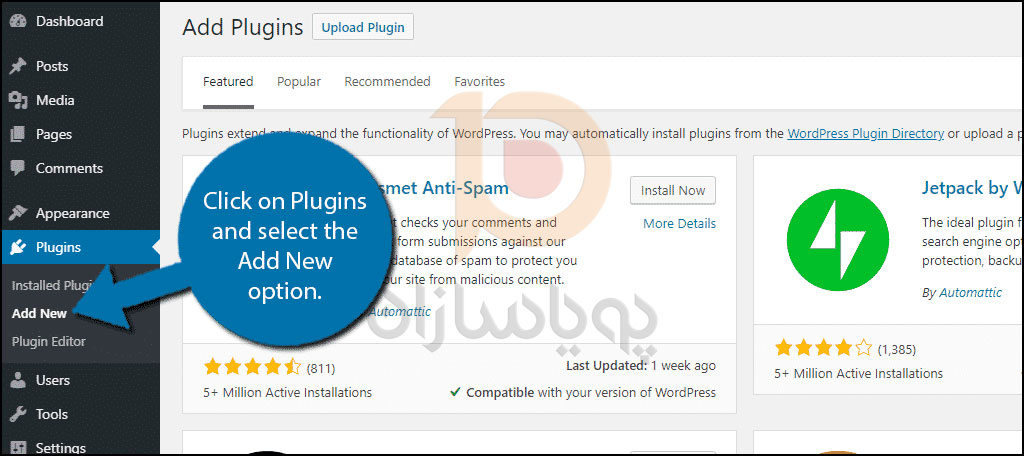
Task: Click the Upload Plugin button
Action: tap(363, 27)
